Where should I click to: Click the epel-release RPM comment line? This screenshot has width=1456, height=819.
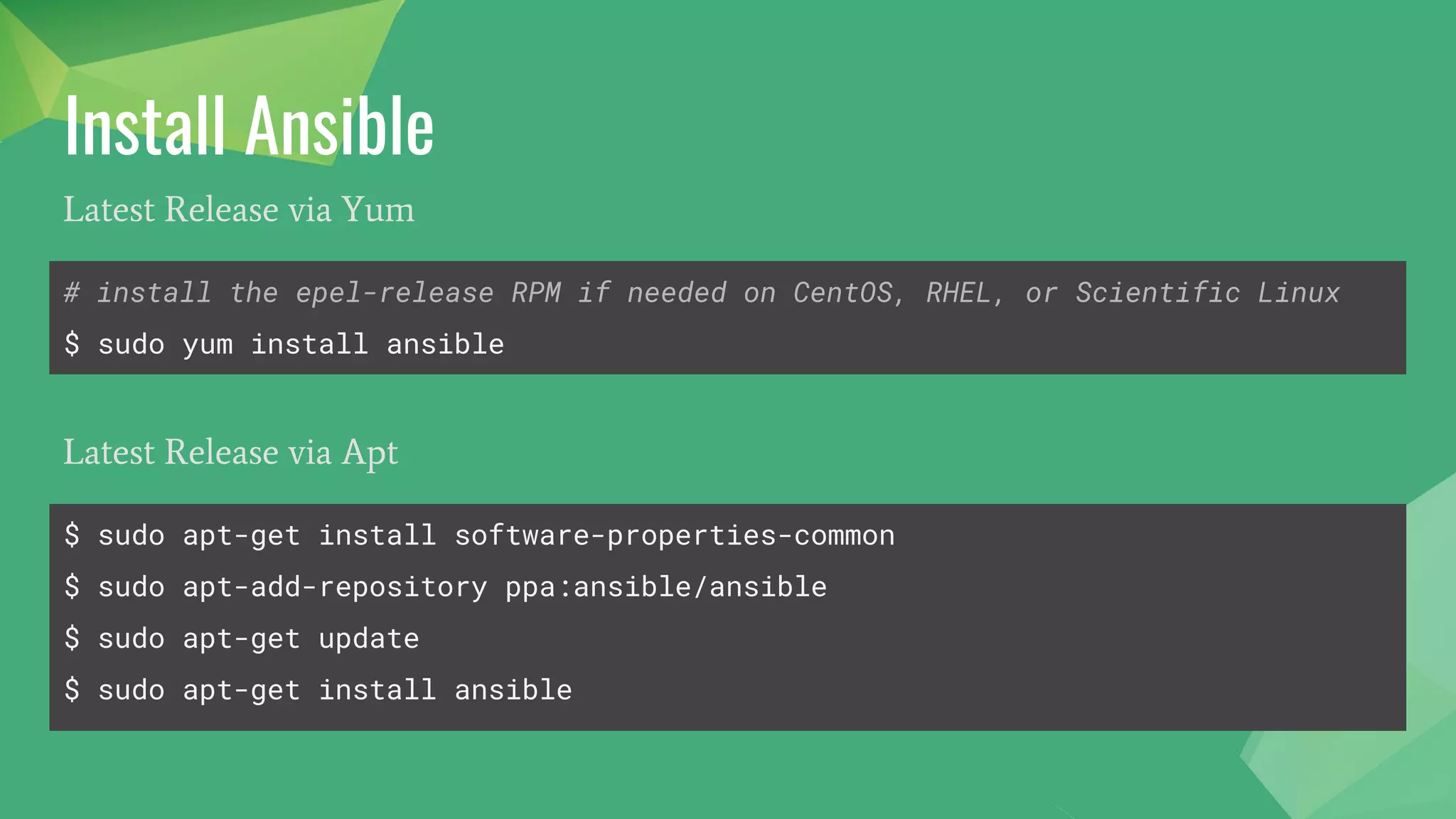tap(702, 293)
